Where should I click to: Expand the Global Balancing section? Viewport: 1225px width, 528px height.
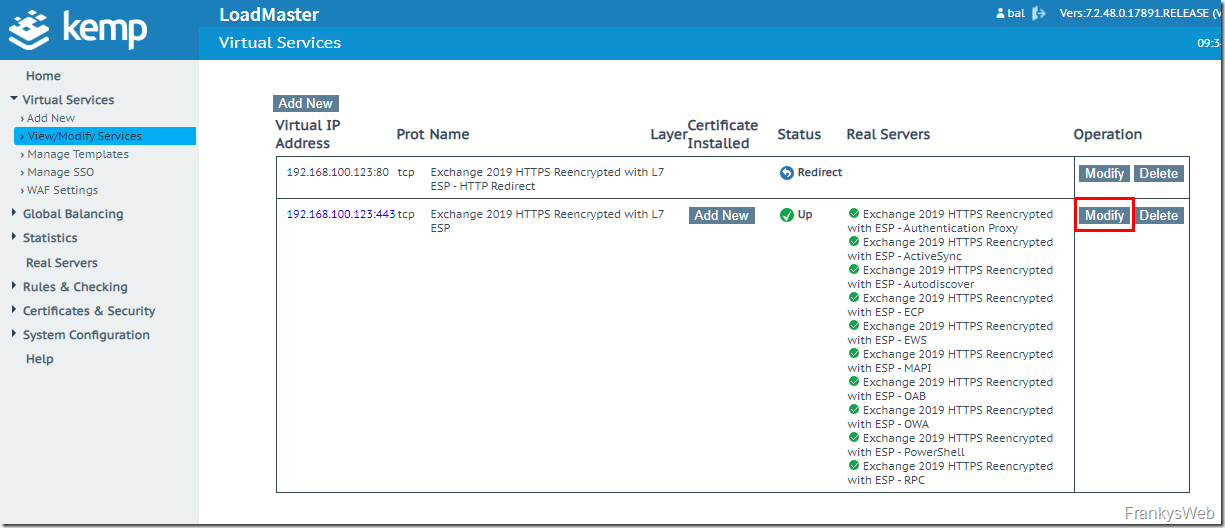tap(14, 213)
